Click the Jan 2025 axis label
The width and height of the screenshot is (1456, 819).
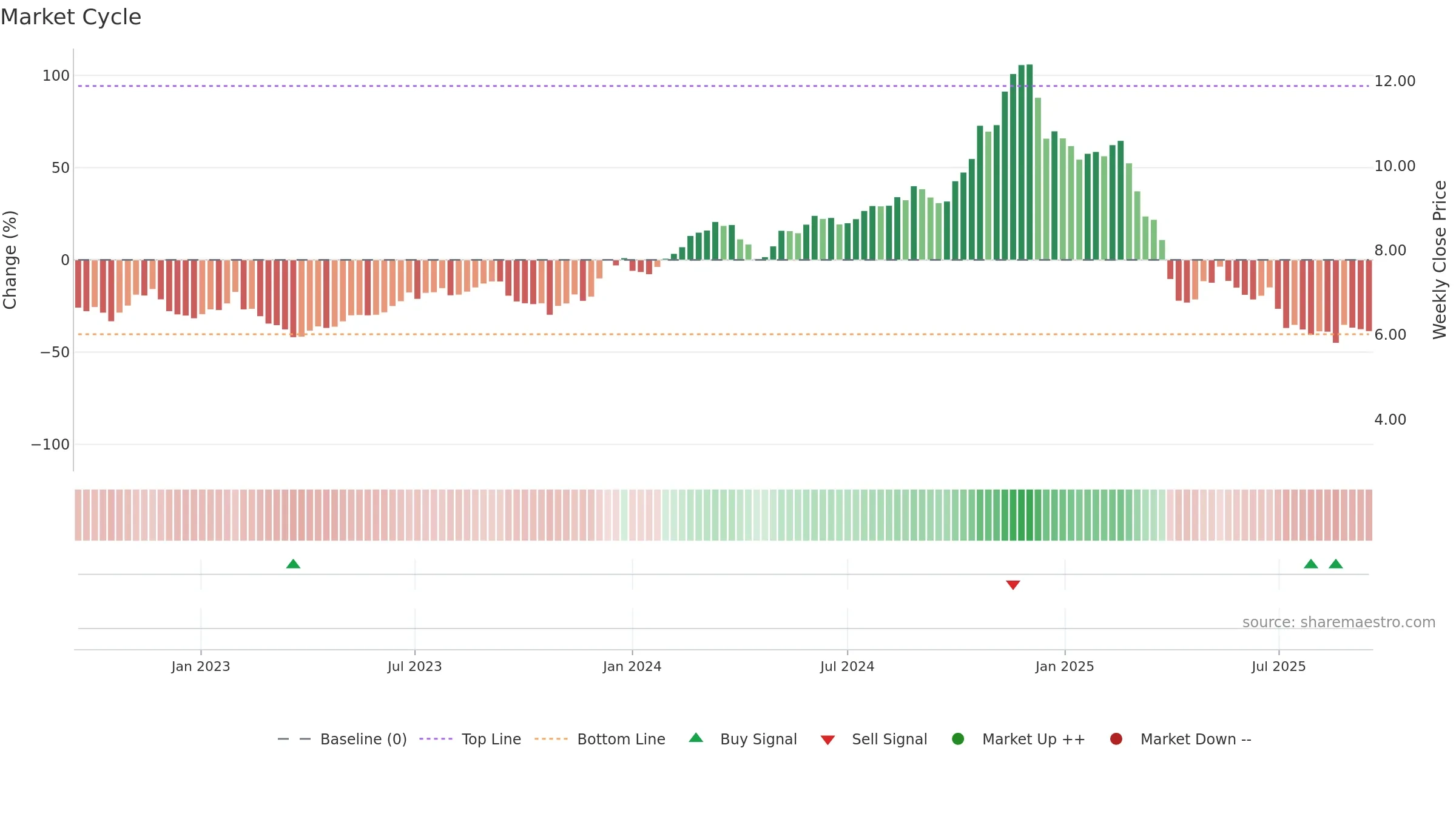coord(1065,666)
